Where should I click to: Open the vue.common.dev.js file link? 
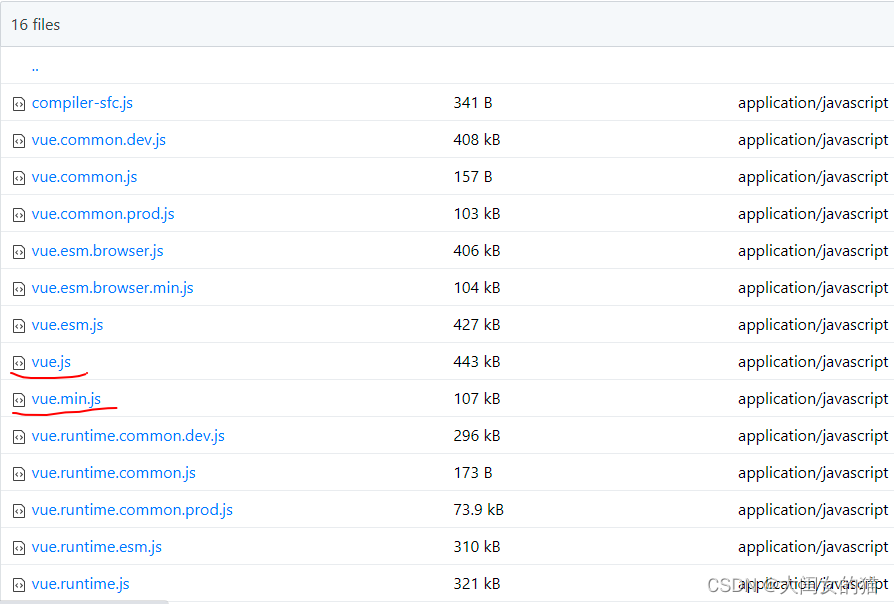(x=99, y=140)
